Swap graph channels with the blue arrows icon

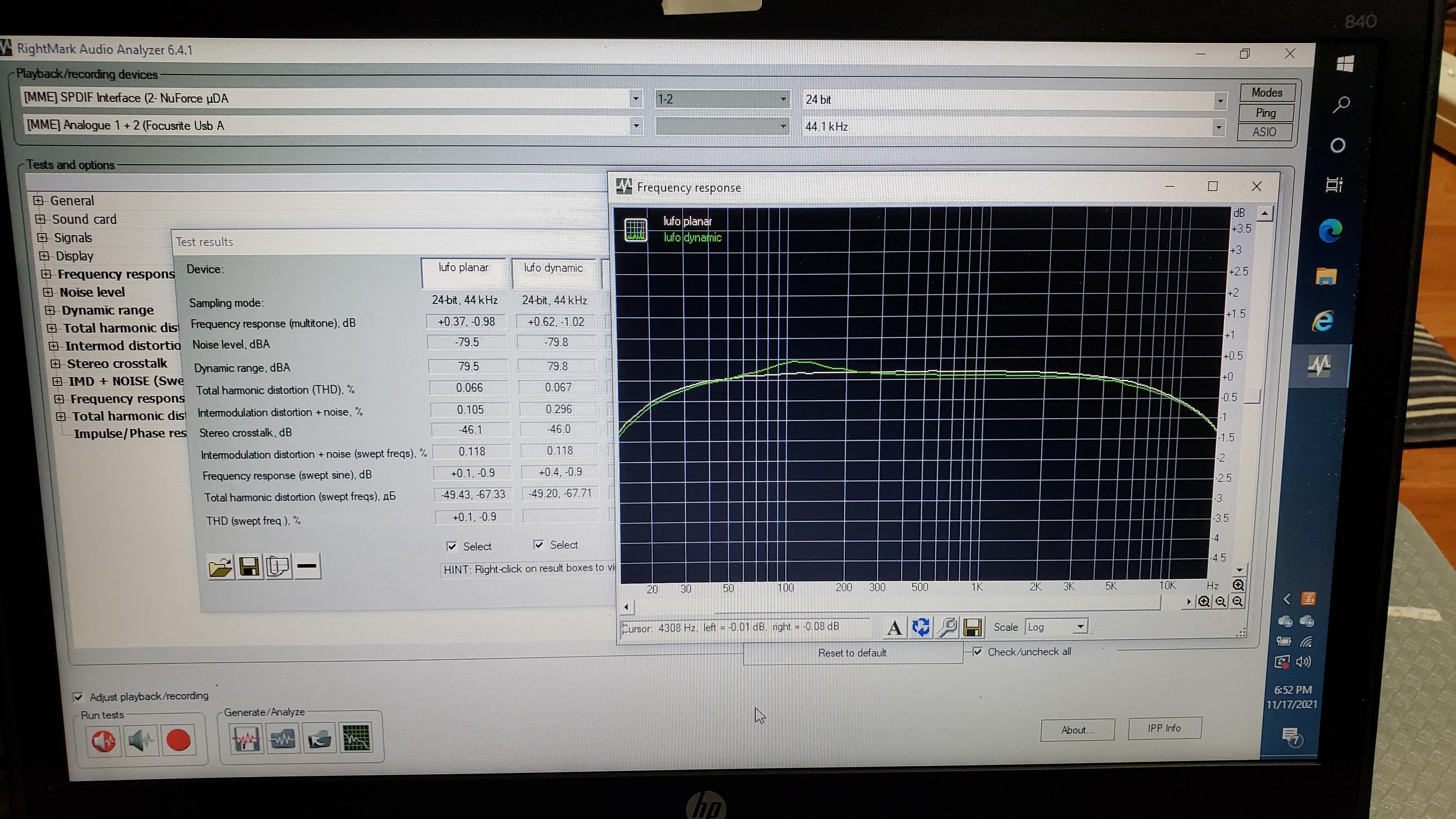click(921, 627)
